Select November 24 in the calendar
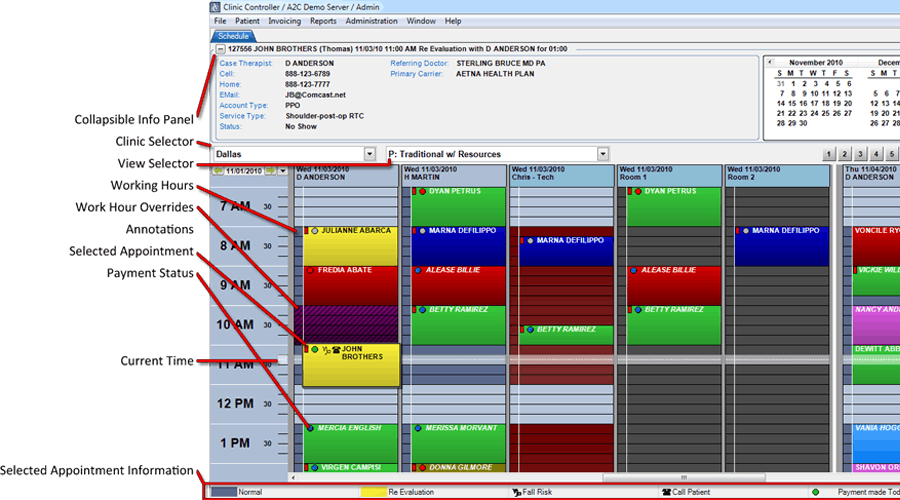900x500 pixels. click(x=814, y=113)
